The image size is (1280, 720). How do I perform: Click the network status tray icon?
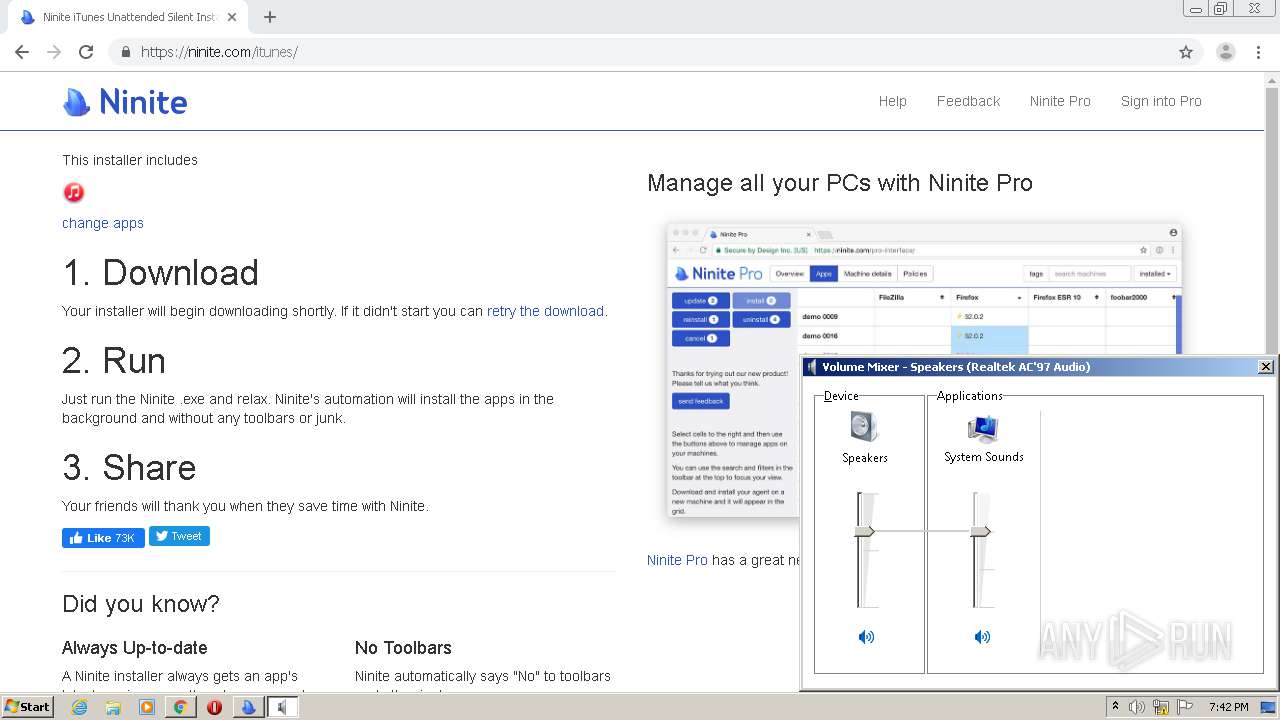[1161, 707]
